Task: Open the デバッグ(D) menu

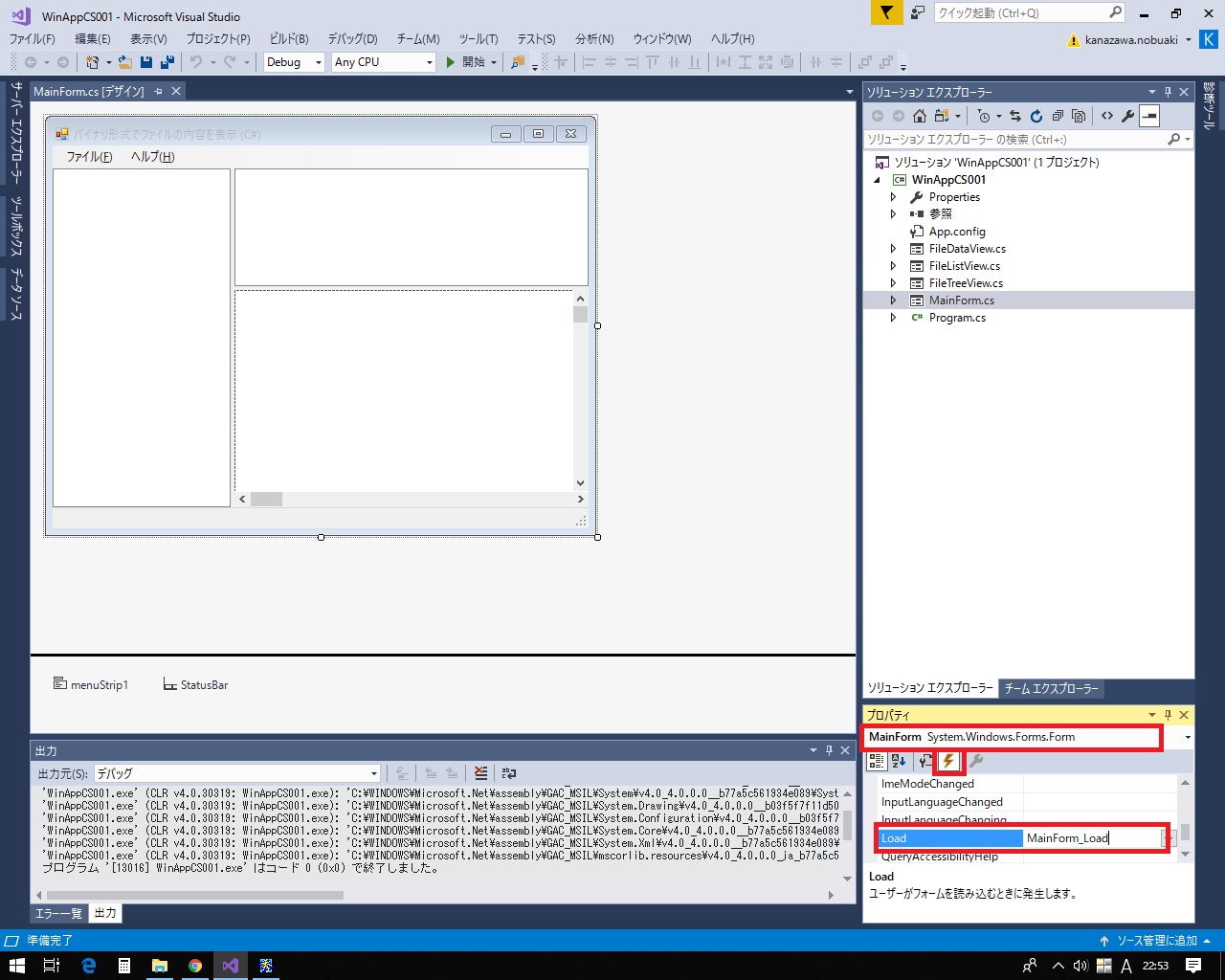Action: coord(352,39)
